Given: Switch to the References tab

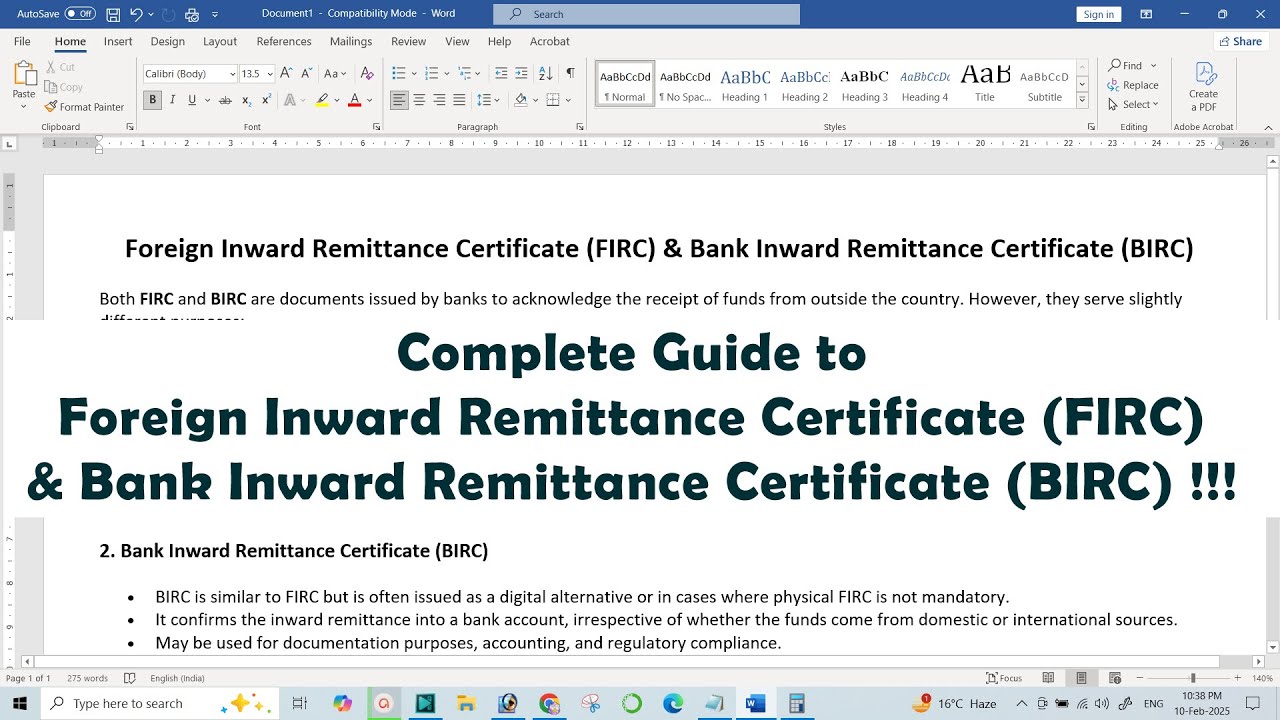Looking at the screenshot, I should pyautogui.click(x=284, y=41).
